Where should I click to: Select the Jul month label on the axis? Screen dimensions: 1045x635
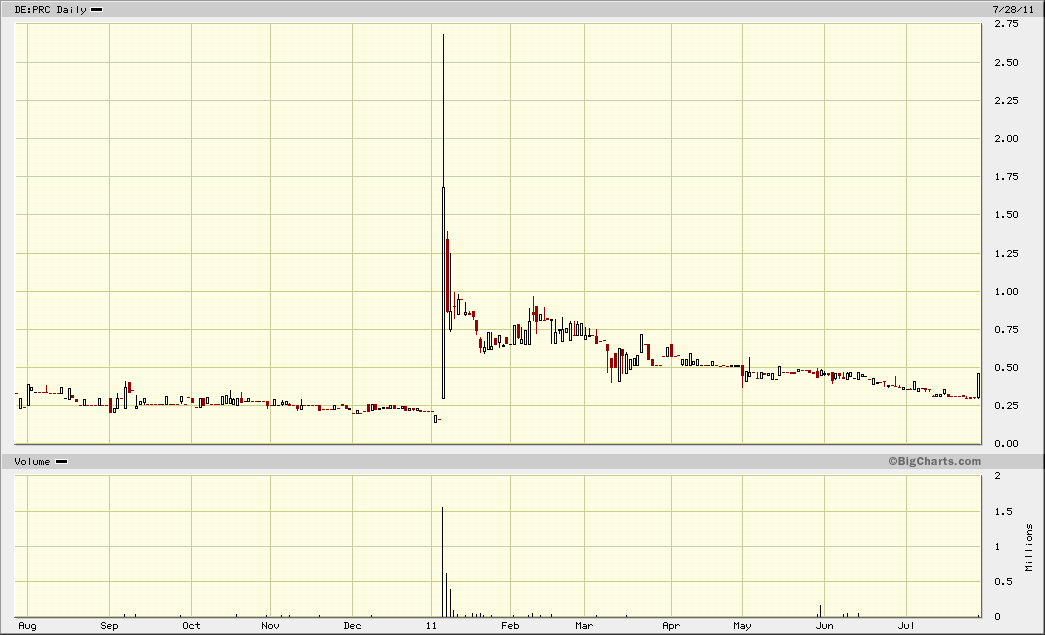click(x=904, y=625)
